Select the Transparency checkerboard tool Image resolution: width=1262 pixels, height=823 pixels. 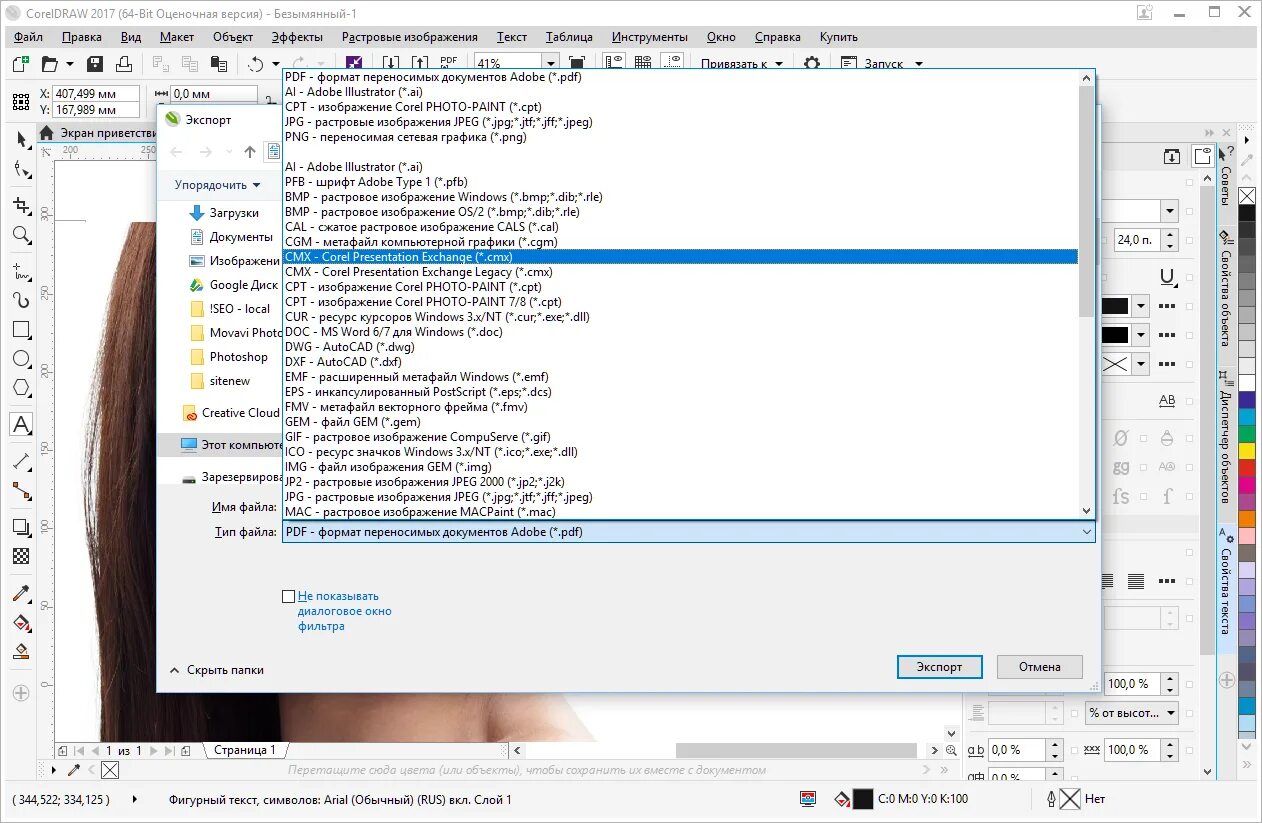pyautogui.click(x=20, y=556)
